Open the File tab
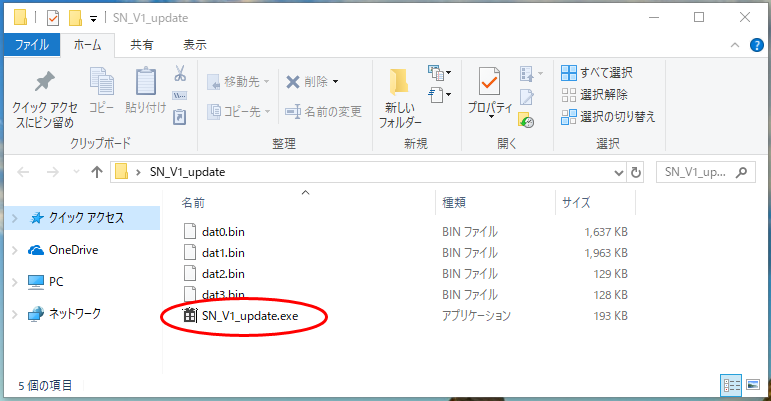Screen dimensions: 771x401 point(32,45)
